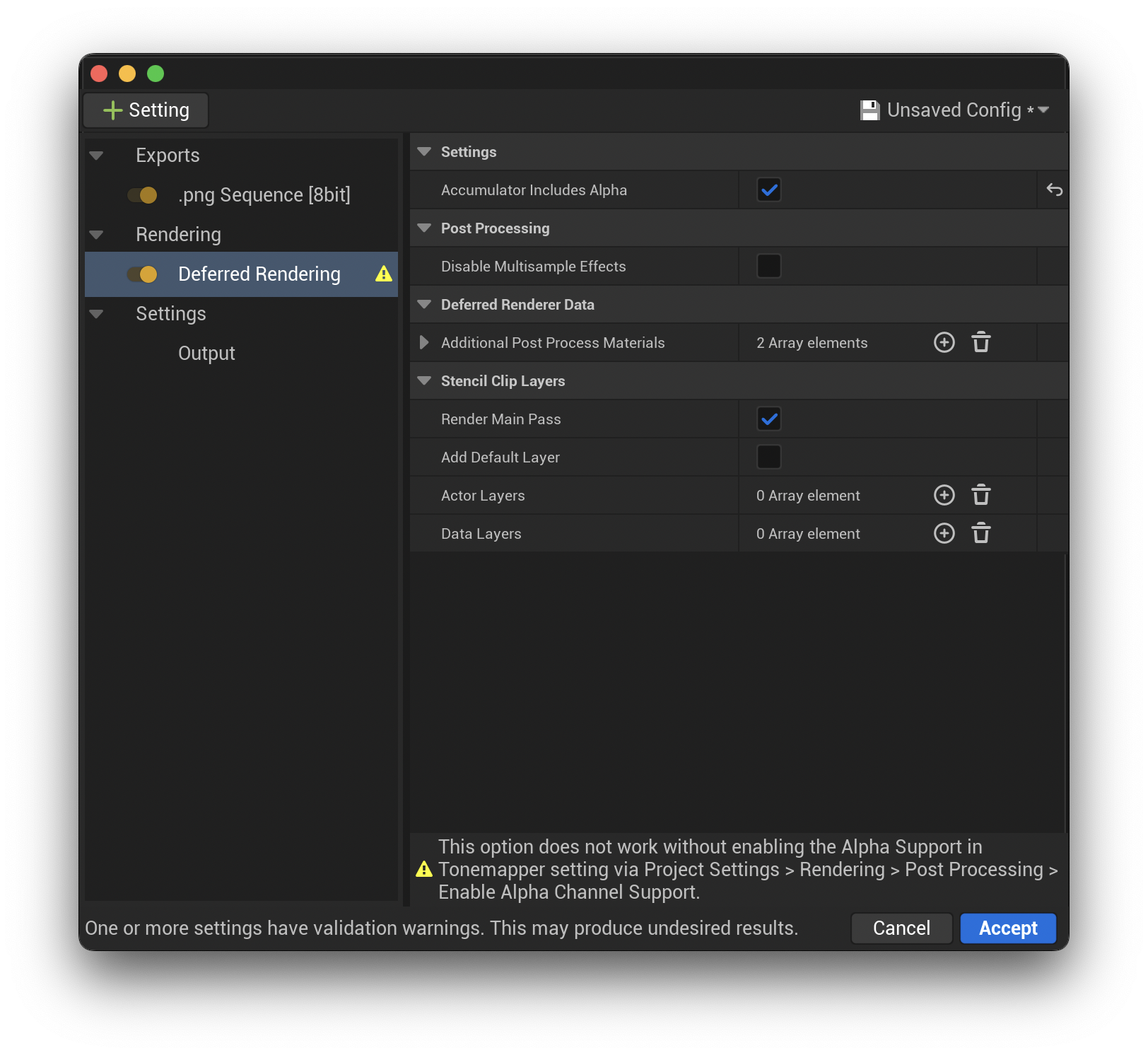This screenshot has width=1148, height=1055.
Task: Select Output in the settings tree
Action: coord(206,353)
